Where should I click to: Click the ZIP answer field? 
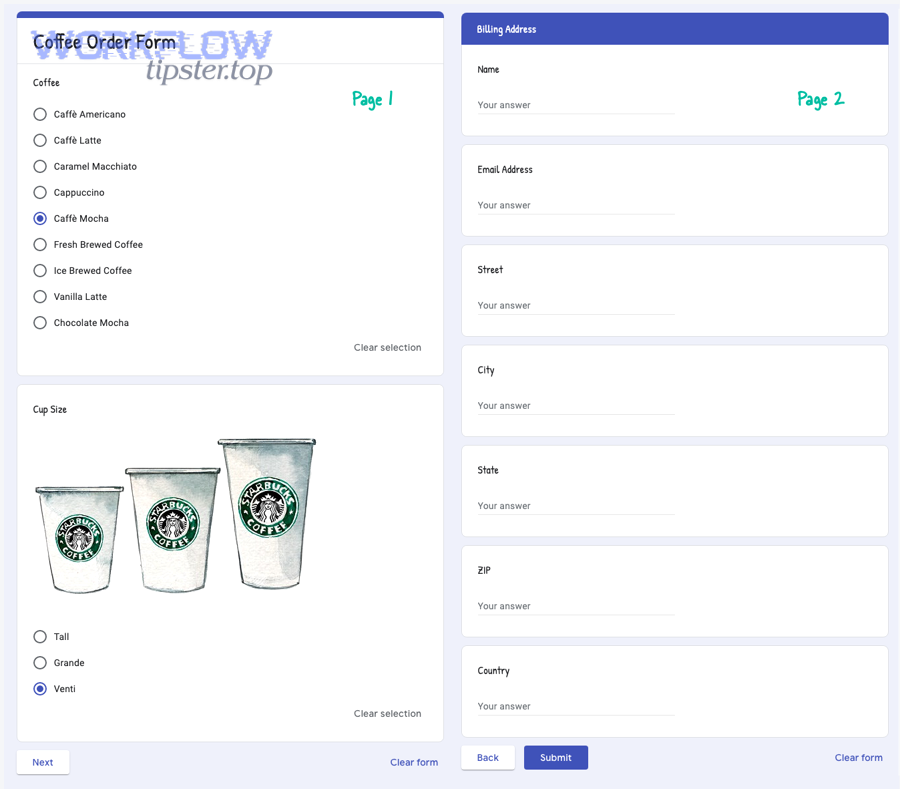click(x=576, y=606)
